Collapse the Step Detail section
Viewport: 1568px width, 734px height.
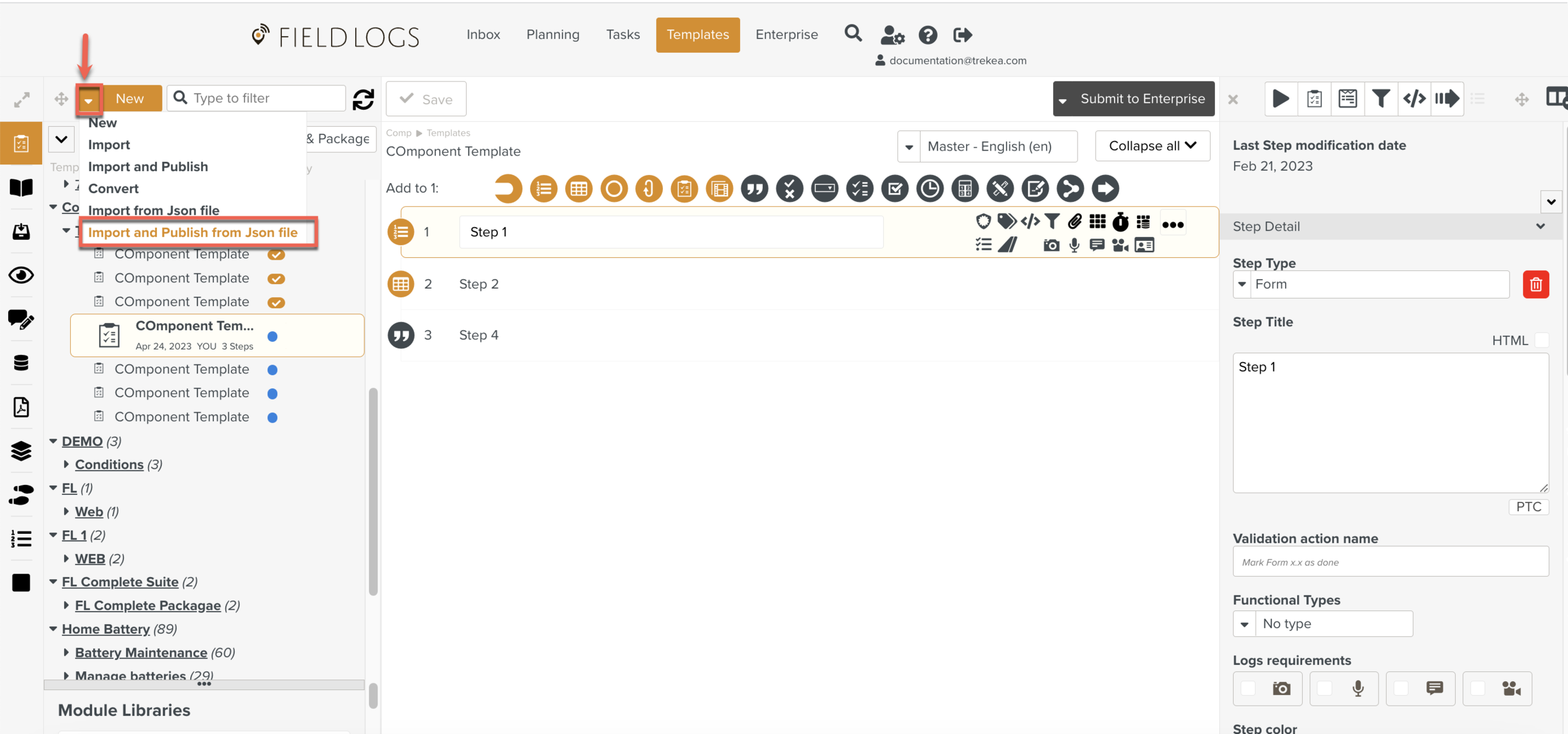[x=1540, y=226]
